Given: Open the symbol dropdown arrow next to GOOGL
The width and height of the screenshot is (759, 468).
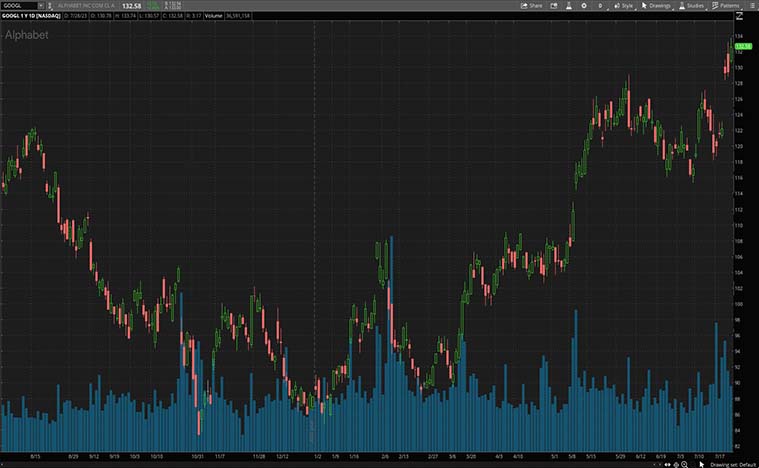Looking at the screenshot, I should pos(41,6).
